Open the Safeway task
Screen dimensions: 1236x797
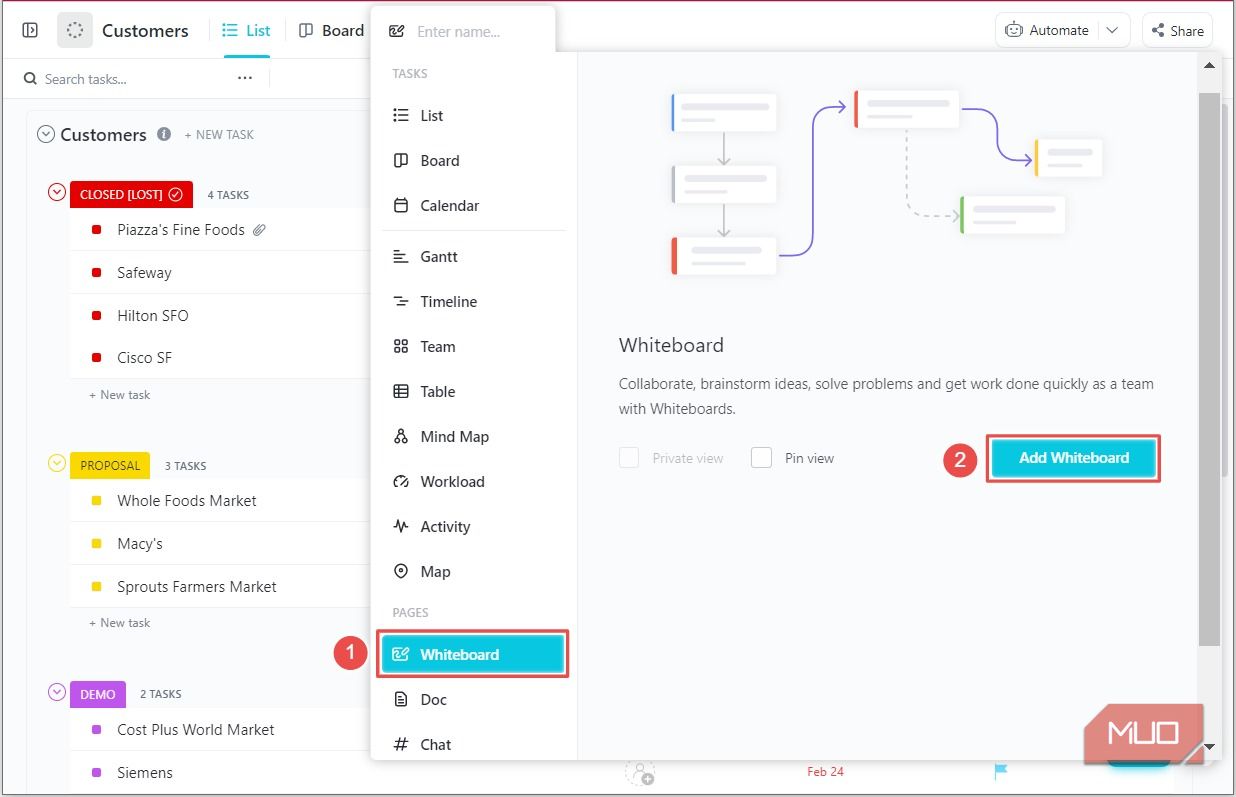[x=144, y=273]
